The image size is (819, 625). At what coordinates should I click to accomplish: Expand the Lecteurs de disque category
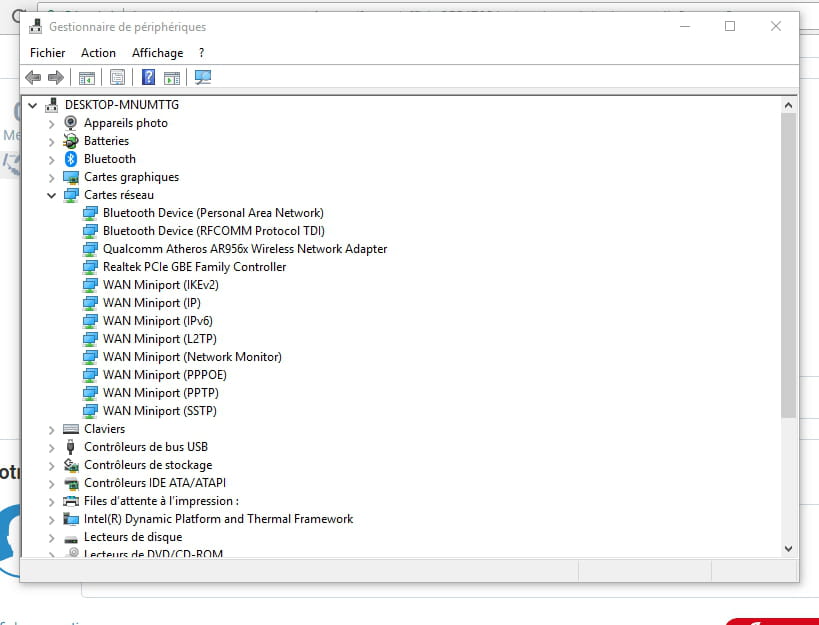click(51, 538)
